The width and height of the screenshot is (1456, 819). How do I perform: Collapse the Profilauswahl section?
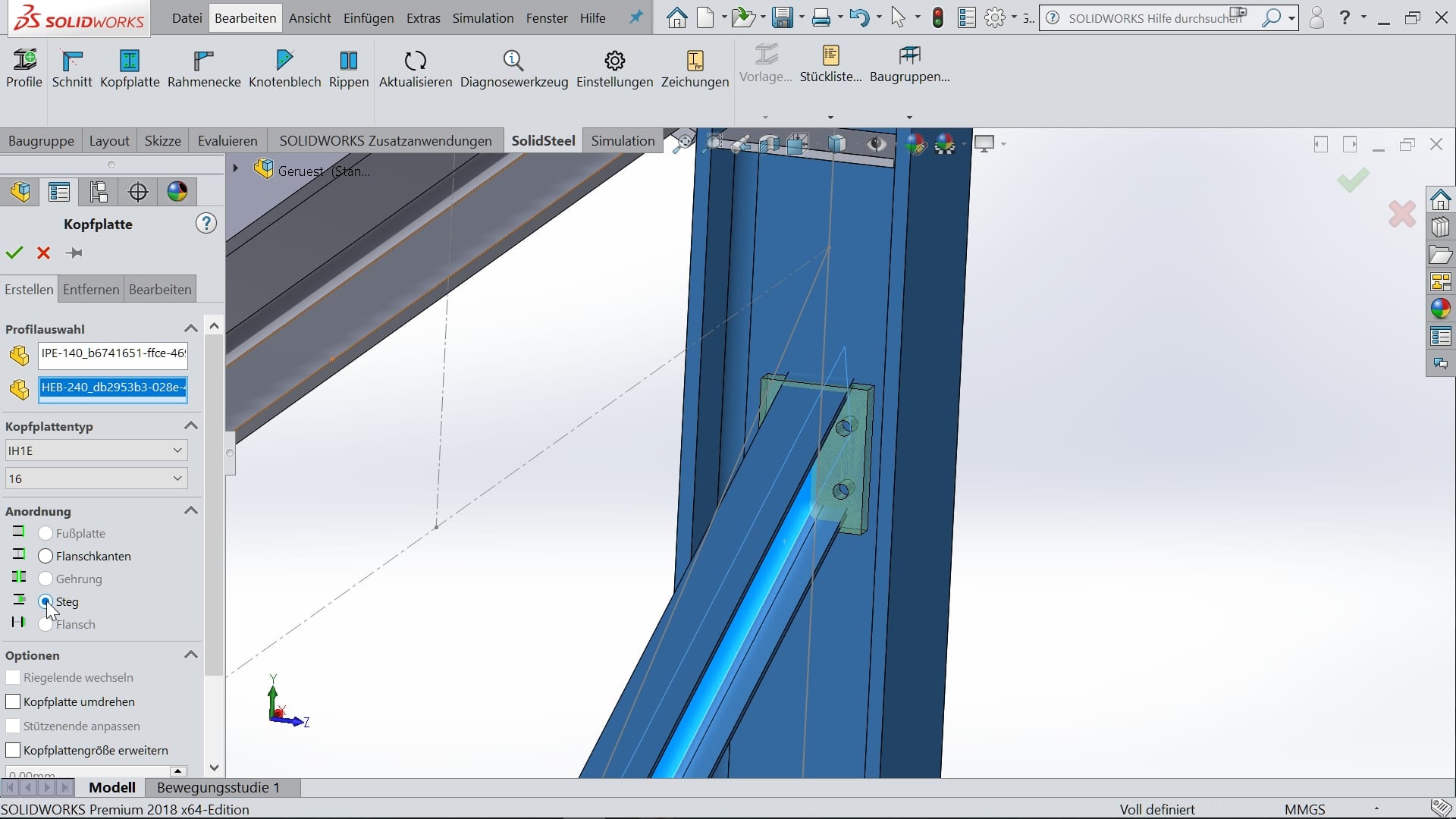[191, 329]
